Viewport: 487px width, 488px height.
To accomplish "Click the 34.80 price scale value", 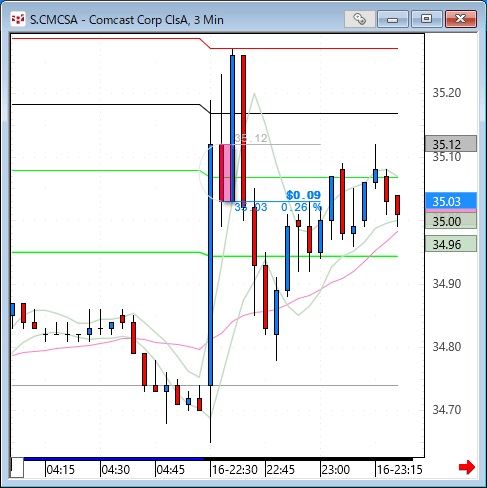I will pos(447,347).
